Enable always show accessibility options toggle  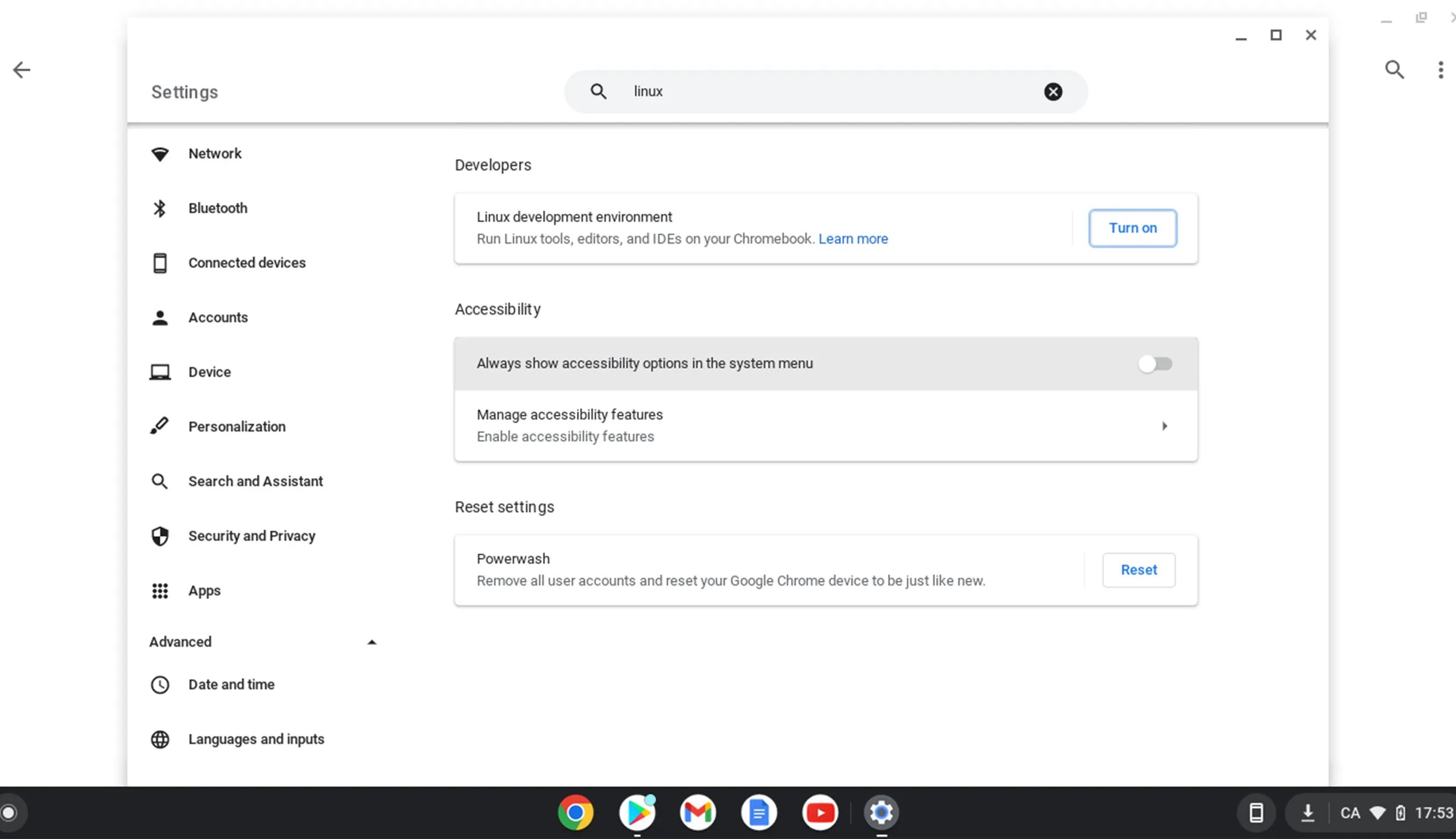[1155, 364]
